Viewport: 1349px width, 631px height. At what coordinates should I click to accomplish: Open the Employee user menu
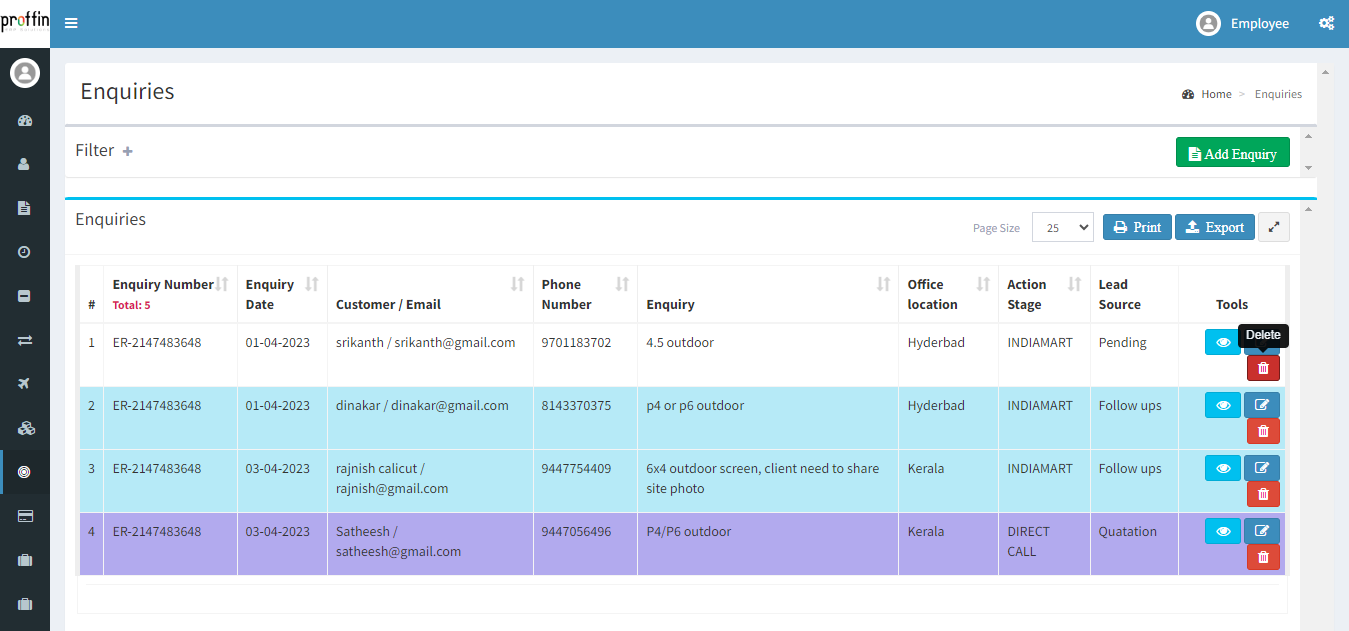(x=1242, y=23)
